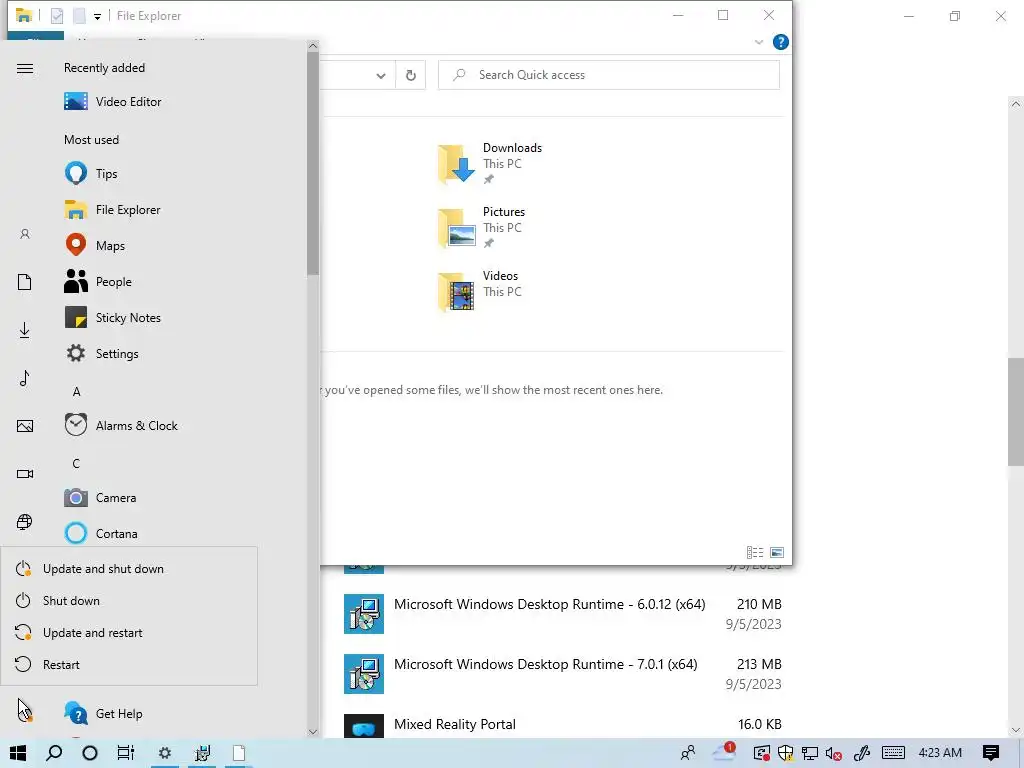Screen dimensions: 1024x768
Task: Open Network from the Start rail
Action: point(25,522)
